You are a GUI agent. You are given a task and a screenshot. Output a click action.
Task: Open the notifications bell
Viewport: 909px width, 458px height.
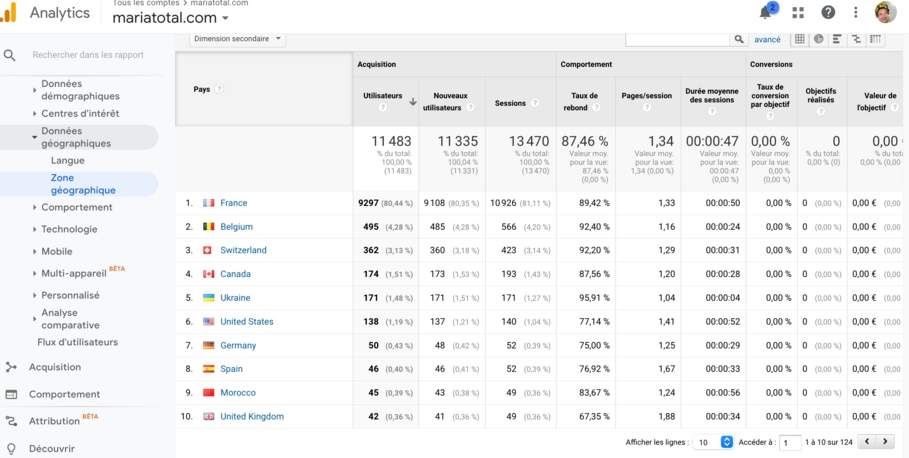coord(766,13)
